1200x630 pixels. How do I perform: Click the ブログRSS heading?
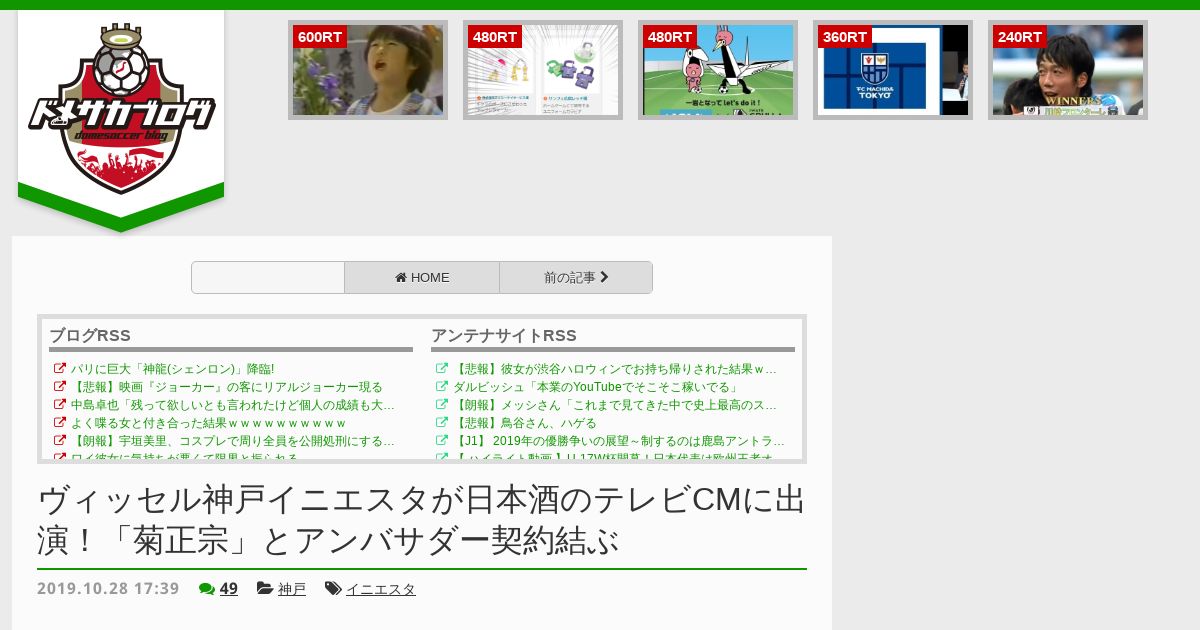click(x=90, y=335)
